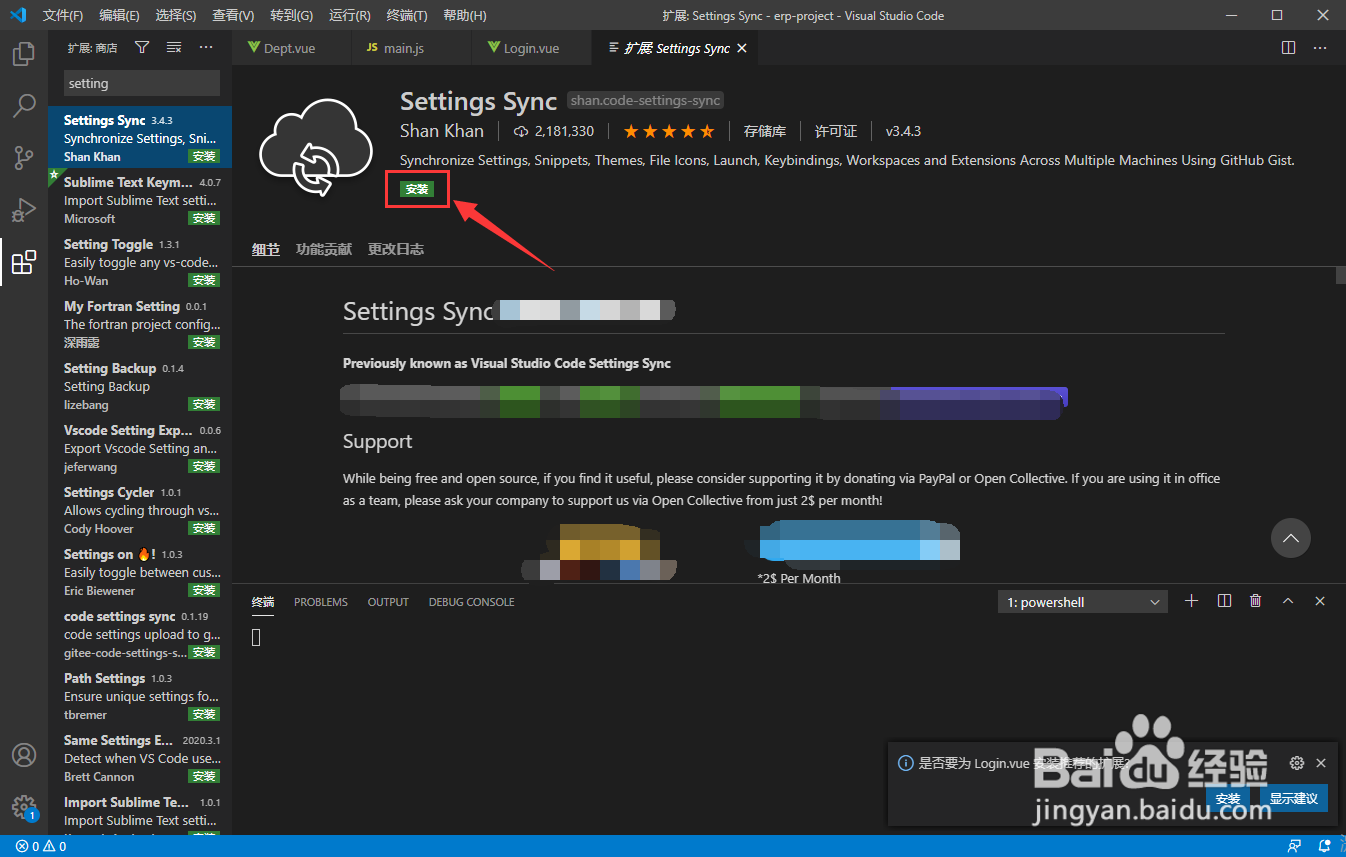This screenshot has width=1346, height=857.
Task: Kill terminal with trash icon
Action: pos(1256,601)
